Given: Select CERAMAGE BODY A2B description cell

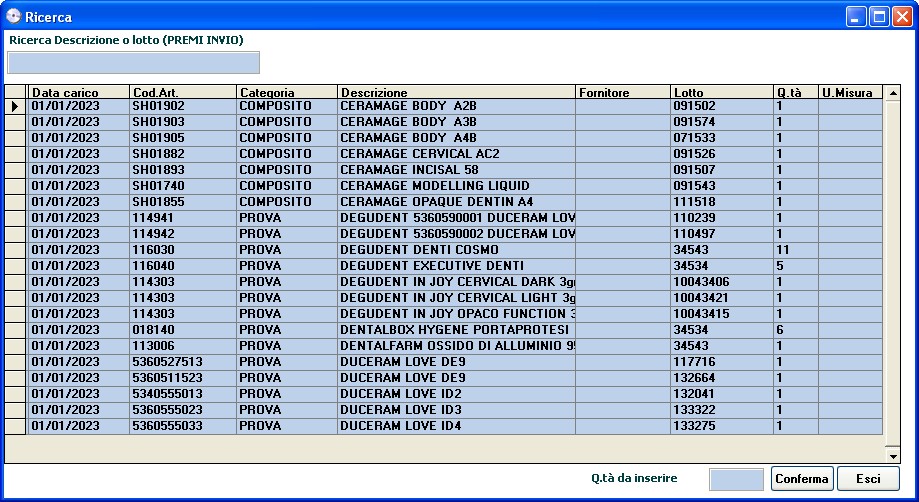Looking at the screenshot, I should tap(457, 106).
